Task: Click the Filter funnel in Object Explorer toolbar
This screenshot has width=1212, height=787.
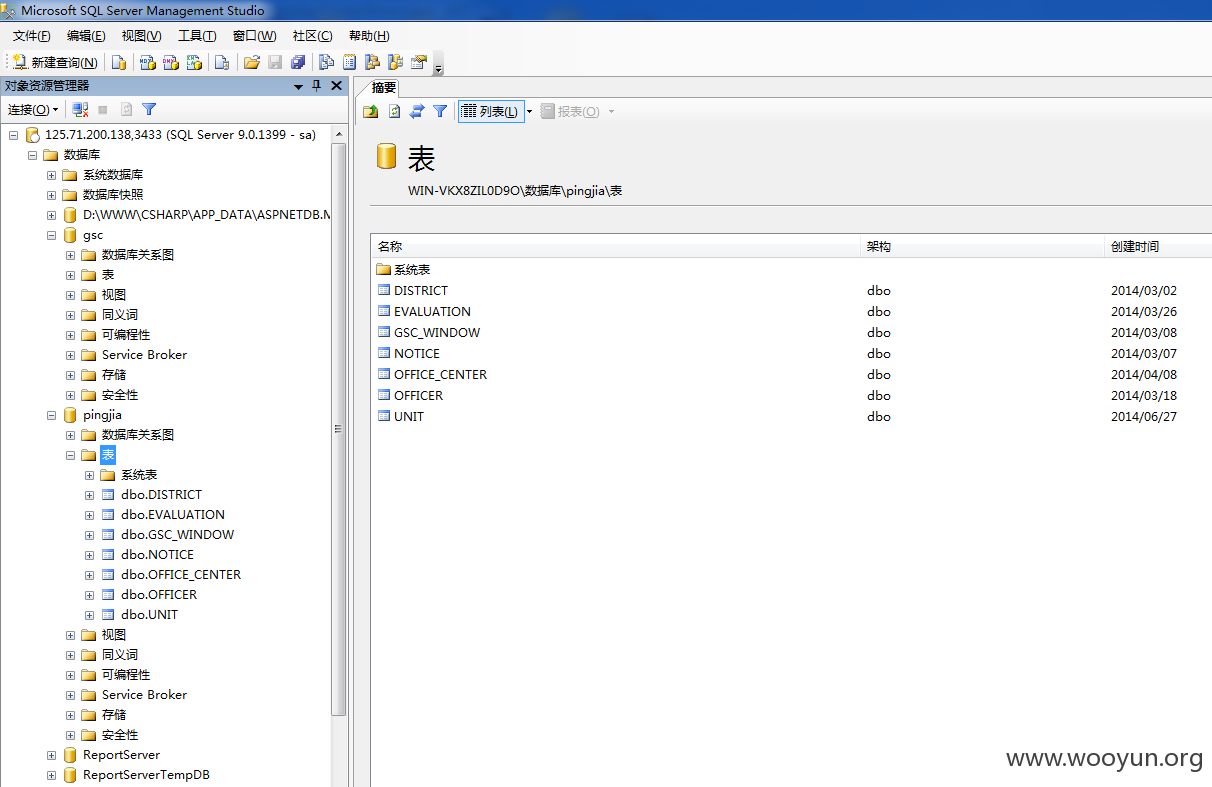Action: (x=149, y=110)
